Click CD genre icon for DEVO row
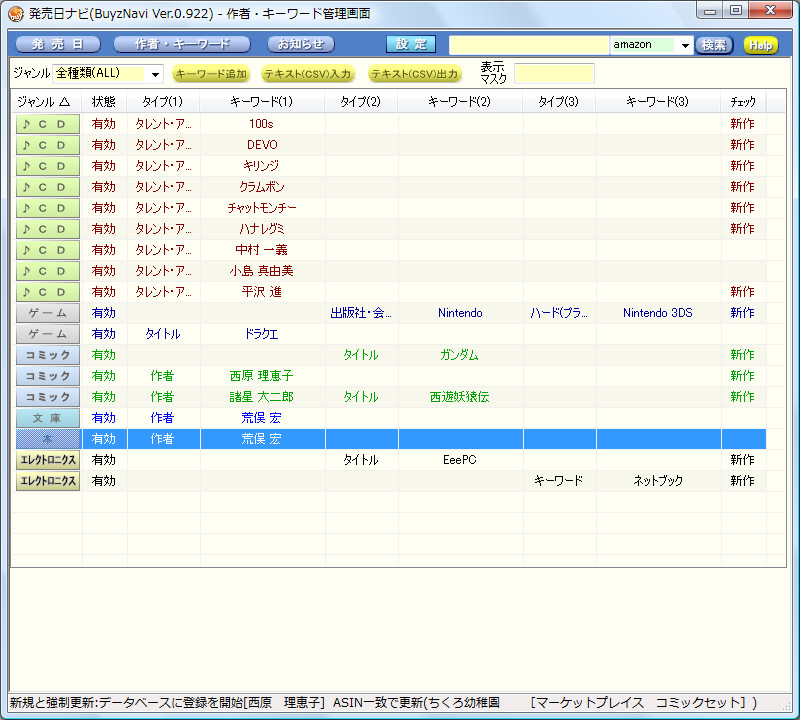Viewport: 800px width, 720px height. 47,145
